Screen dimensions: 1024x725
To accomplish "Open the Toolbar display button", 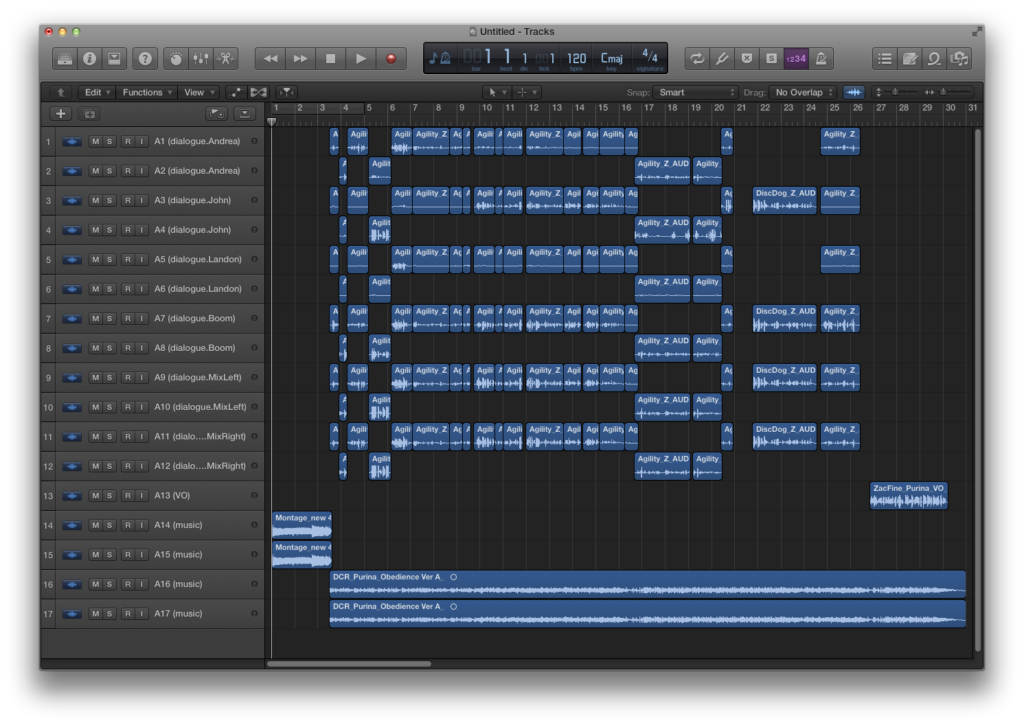I will [114, 59].
